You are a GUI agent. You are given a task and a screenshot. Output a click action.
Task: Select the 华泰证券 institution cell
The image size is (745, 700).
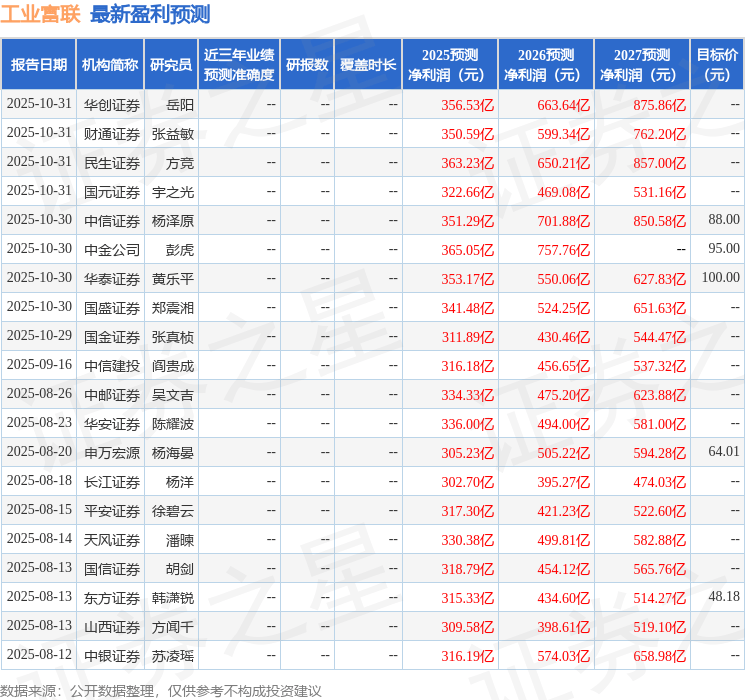112,279
